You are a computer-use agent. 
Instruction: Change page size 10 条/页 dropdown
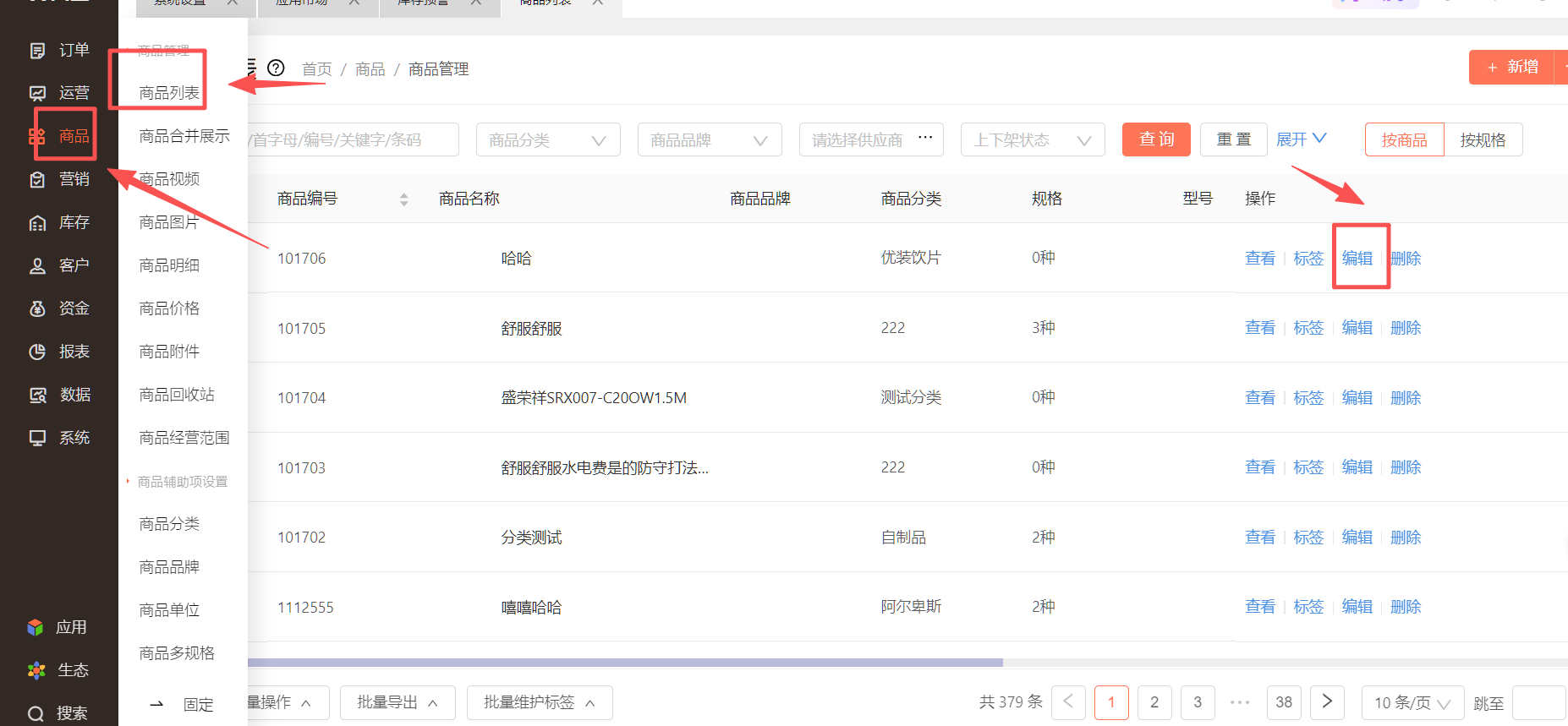tap(1412, 702)
